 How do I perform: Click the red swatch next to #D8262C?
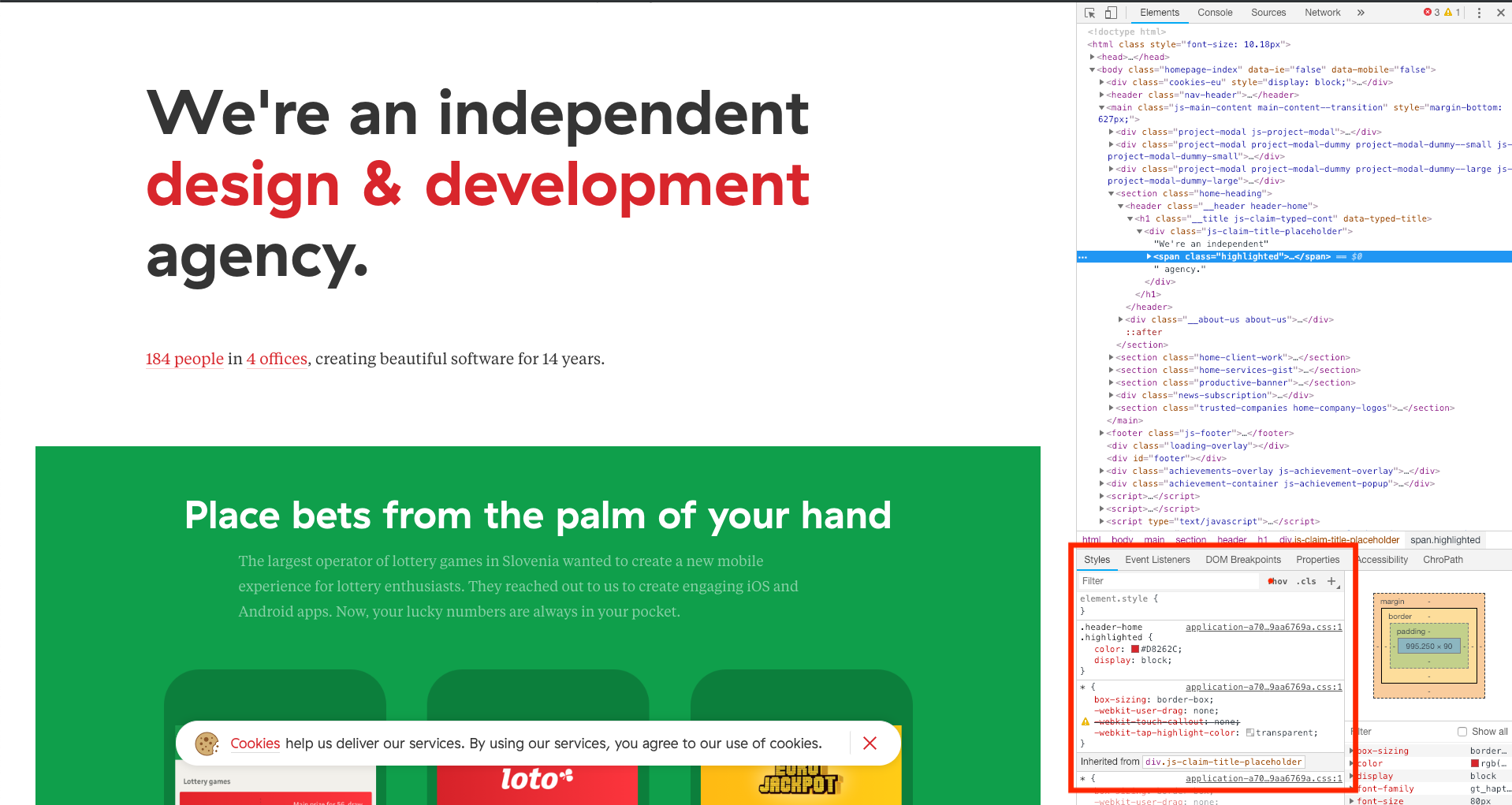tap(1134, 649)
